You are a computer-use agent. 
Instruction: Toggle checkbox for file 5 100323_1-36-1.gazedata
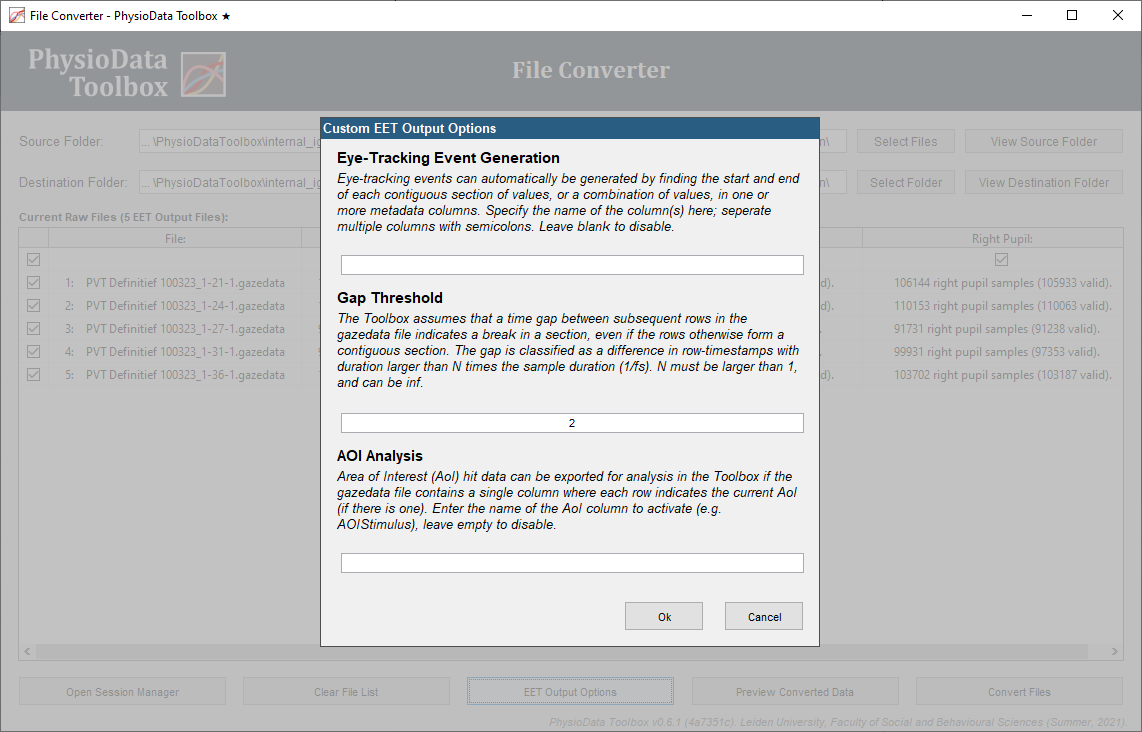pos(34,375)
